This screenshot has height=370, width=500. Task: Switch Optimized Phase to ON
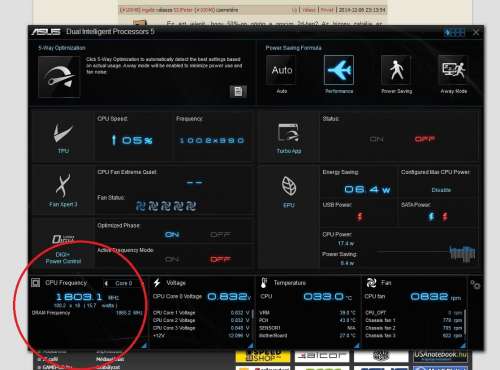coord(172,235)
